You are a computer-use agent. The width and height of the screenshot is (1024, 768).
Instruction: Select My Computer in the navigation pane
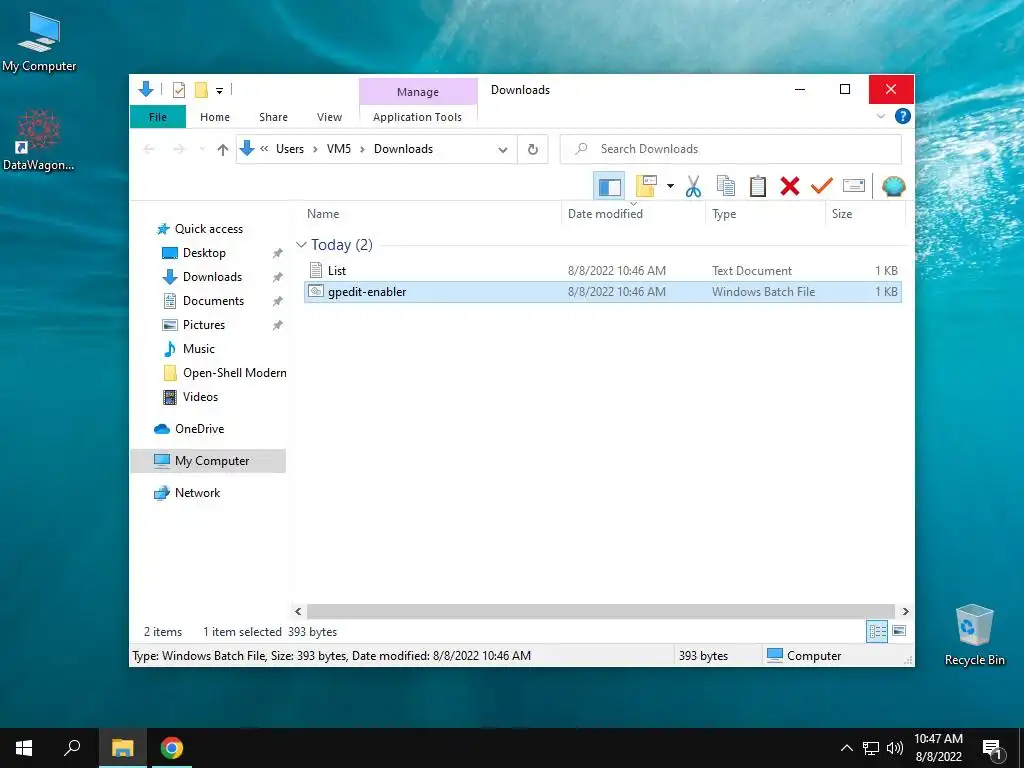[208, 461]
